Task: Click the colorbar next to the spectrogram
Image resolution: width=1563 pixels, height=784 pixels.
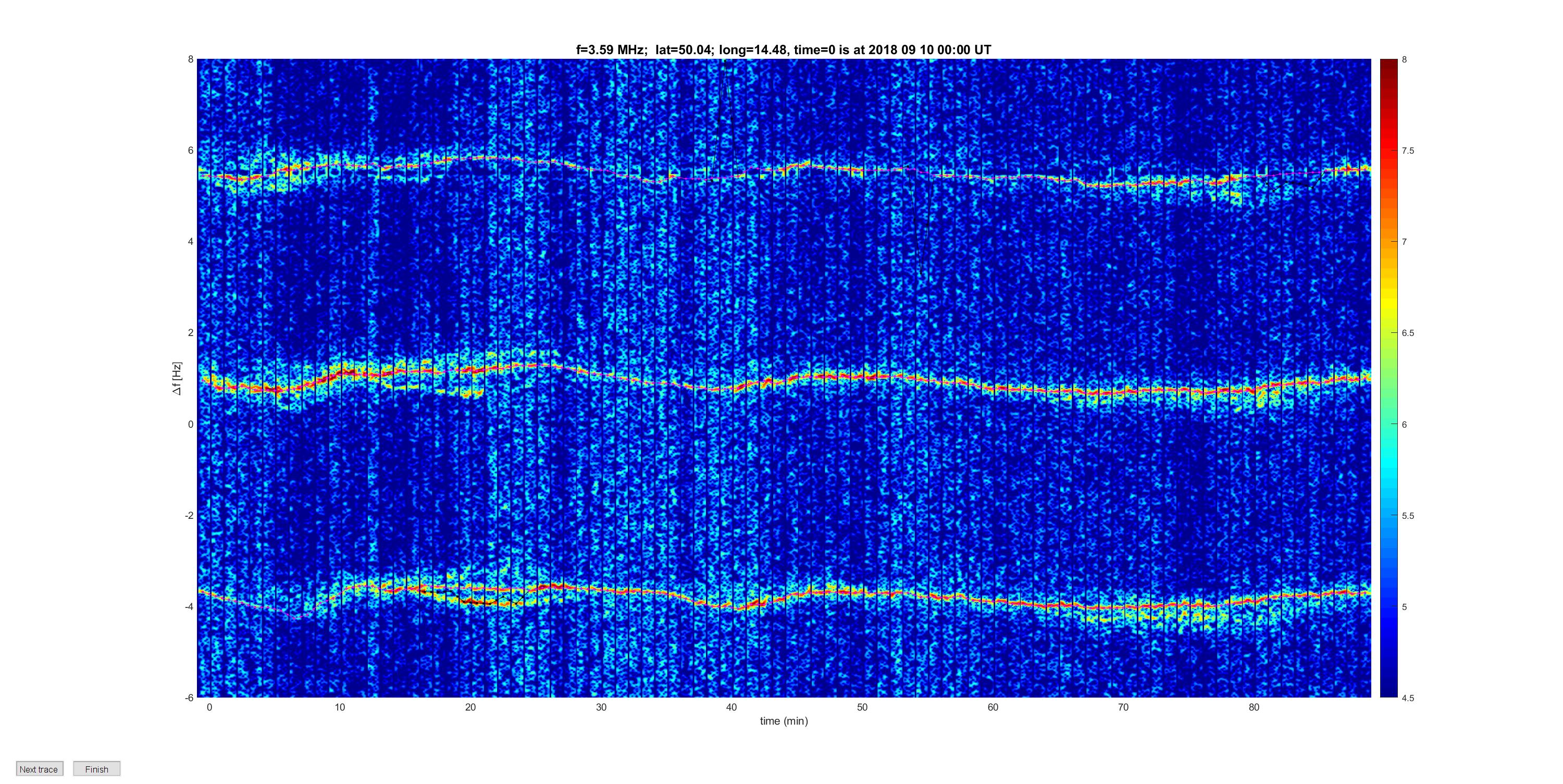Action: [x=1388, y=378]
